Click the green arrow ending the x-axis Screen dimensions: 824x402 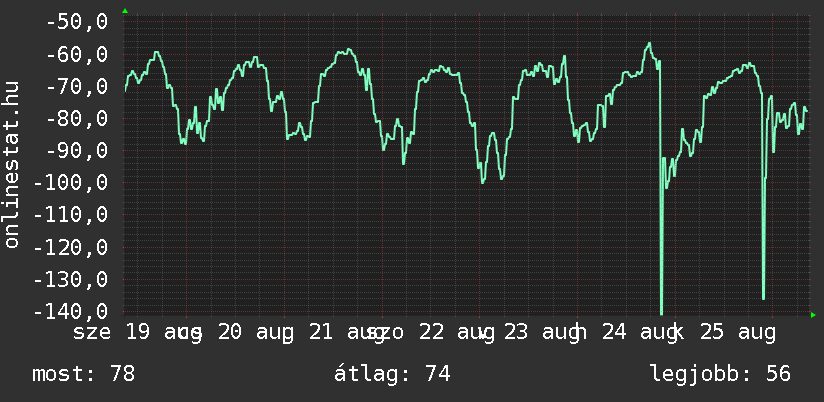[x=813, y=315]
